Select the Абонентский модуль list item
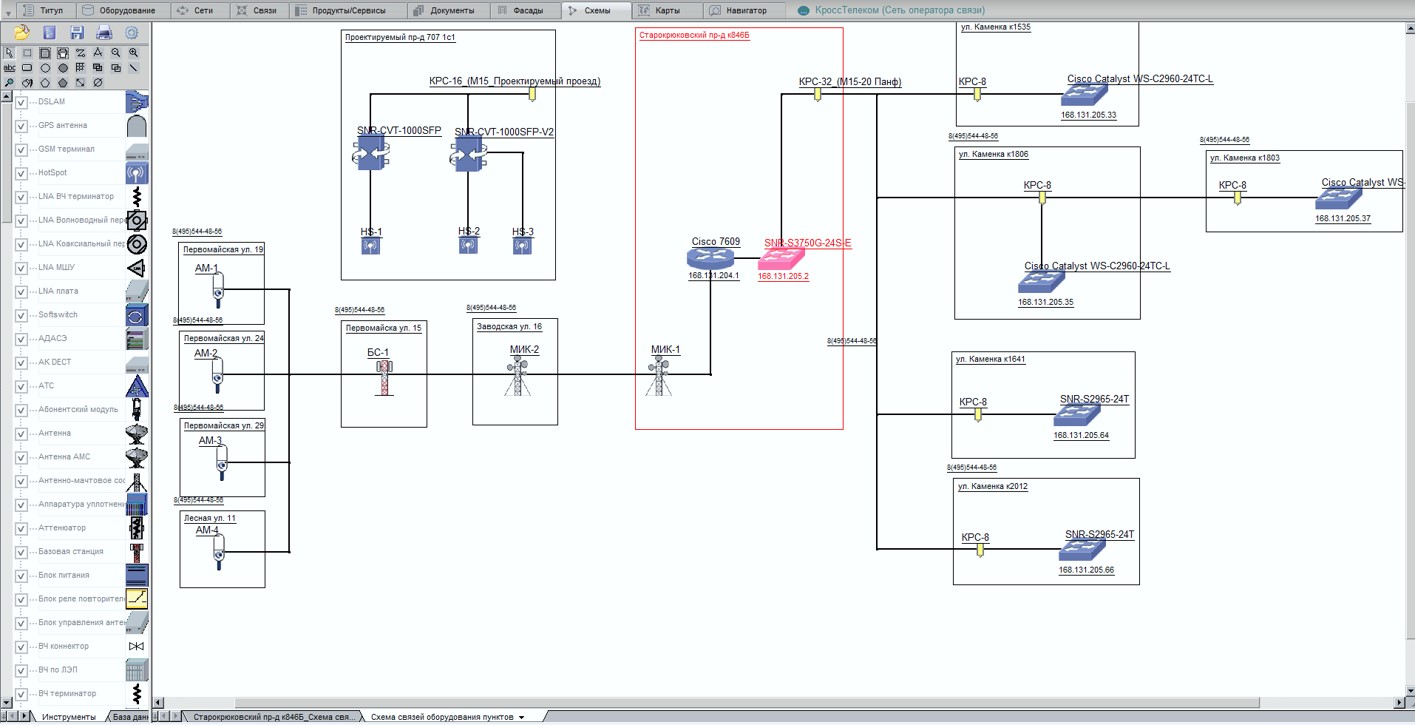Image resolution: width=1415 pixels, height=725 pixels. (78, 410)
